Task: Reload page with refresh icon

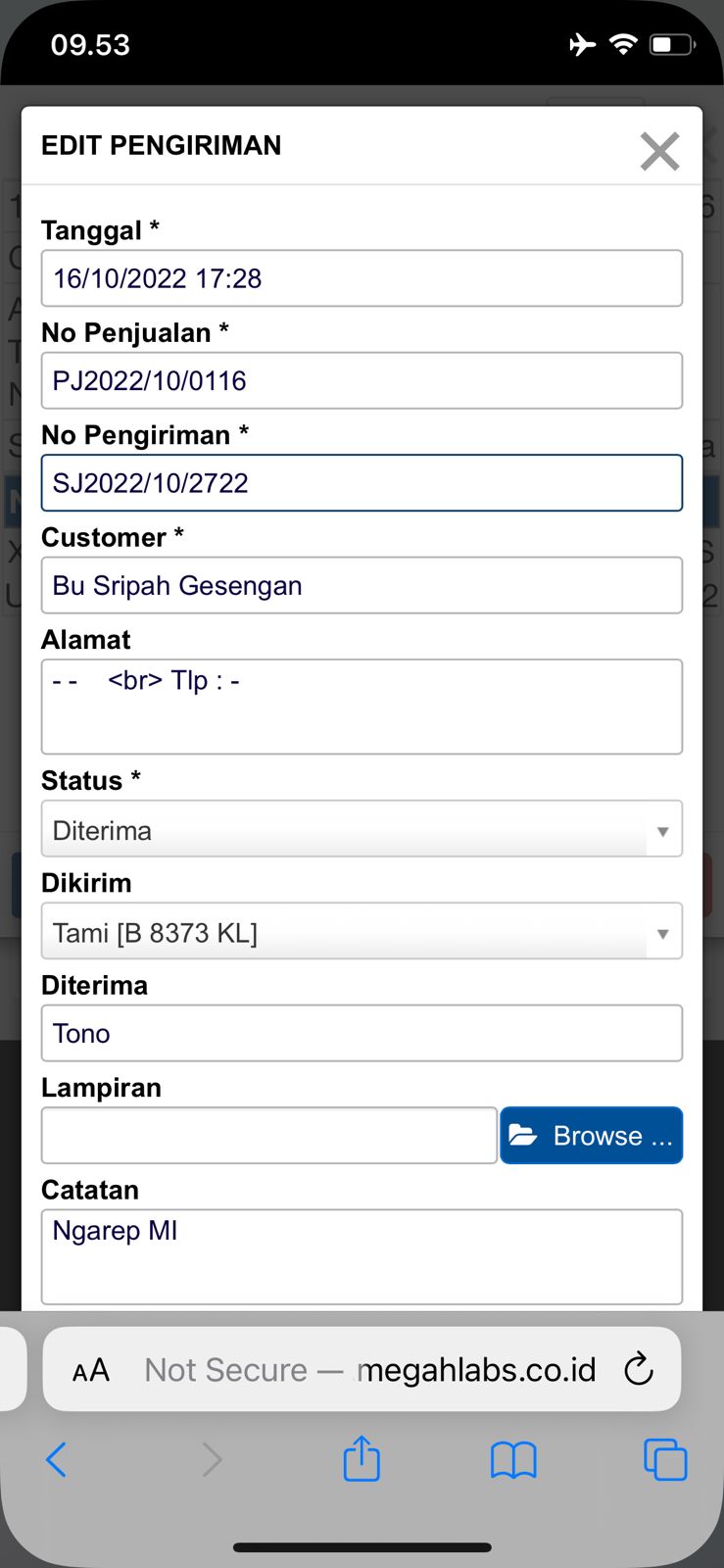Action: pos(639,1369)
